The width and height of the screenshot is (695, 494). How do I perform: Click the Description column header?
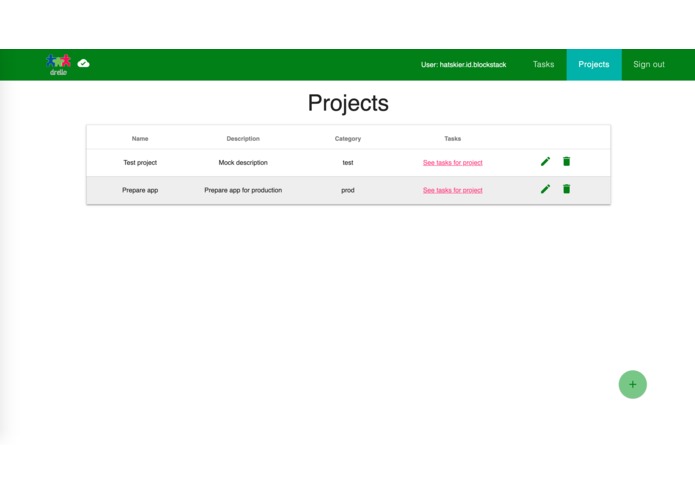point(243,139)
